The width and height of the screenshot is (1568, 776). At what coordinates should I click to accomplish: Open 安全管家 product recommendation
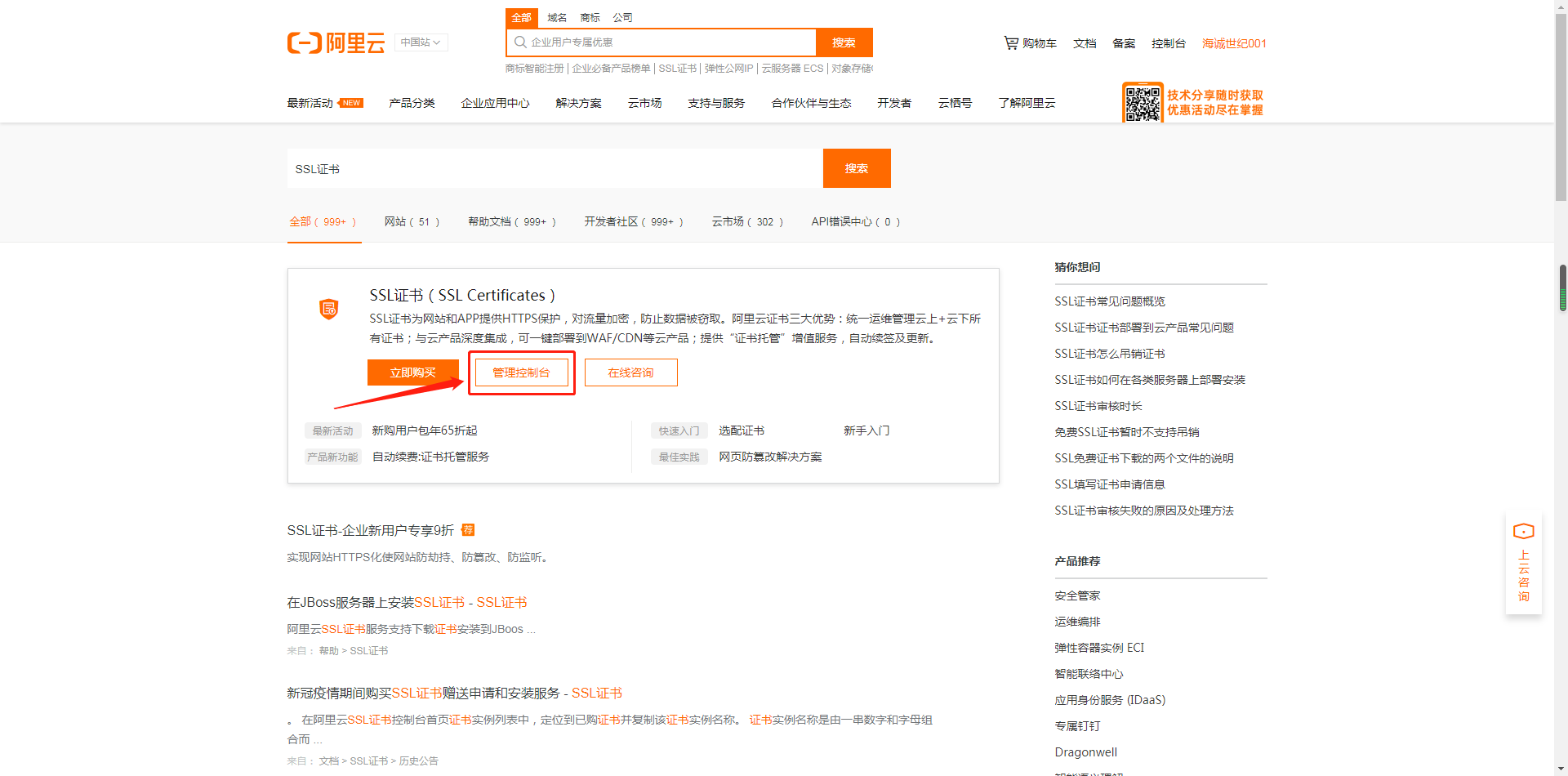1077,595
